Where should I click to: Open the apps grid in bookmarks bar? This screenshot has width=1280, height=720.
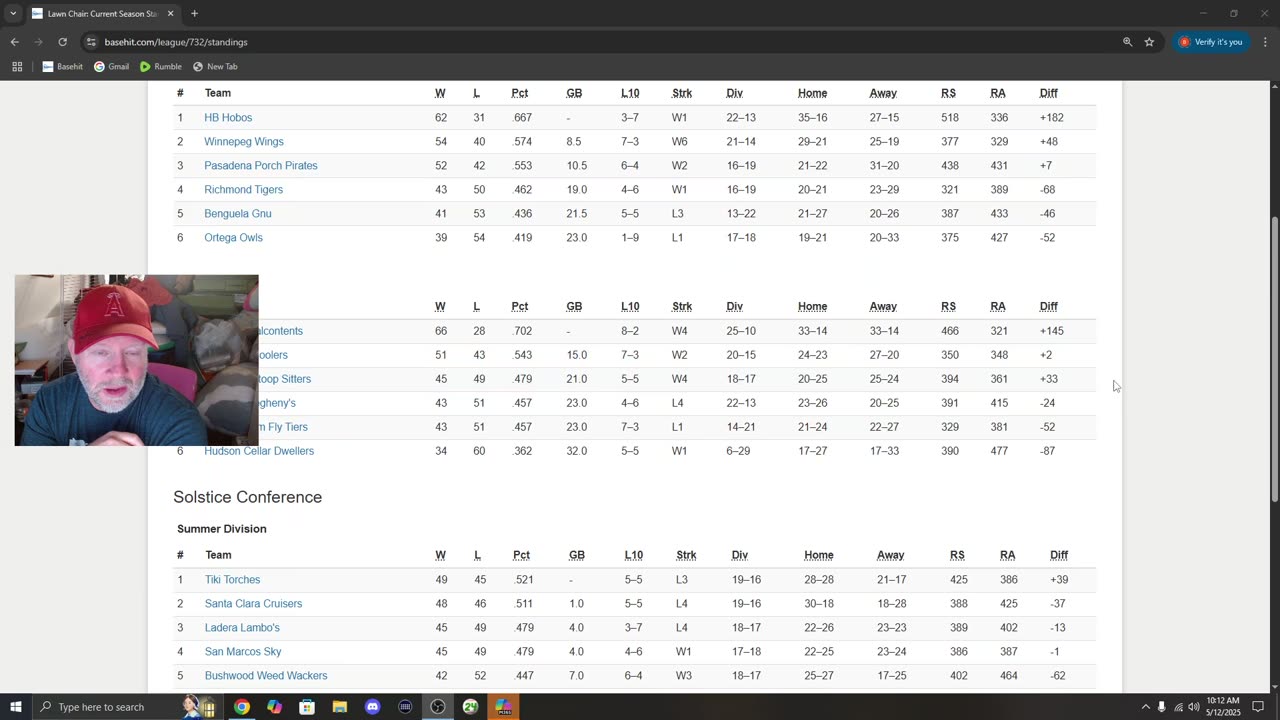tap(17, 67)
